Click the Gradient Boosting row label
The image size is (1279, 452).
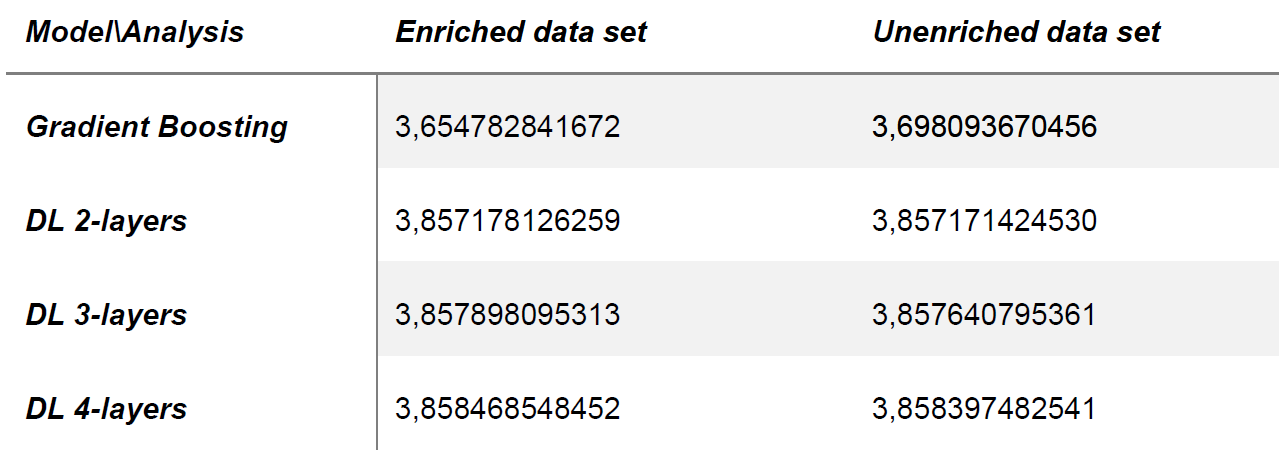point(157,127)
